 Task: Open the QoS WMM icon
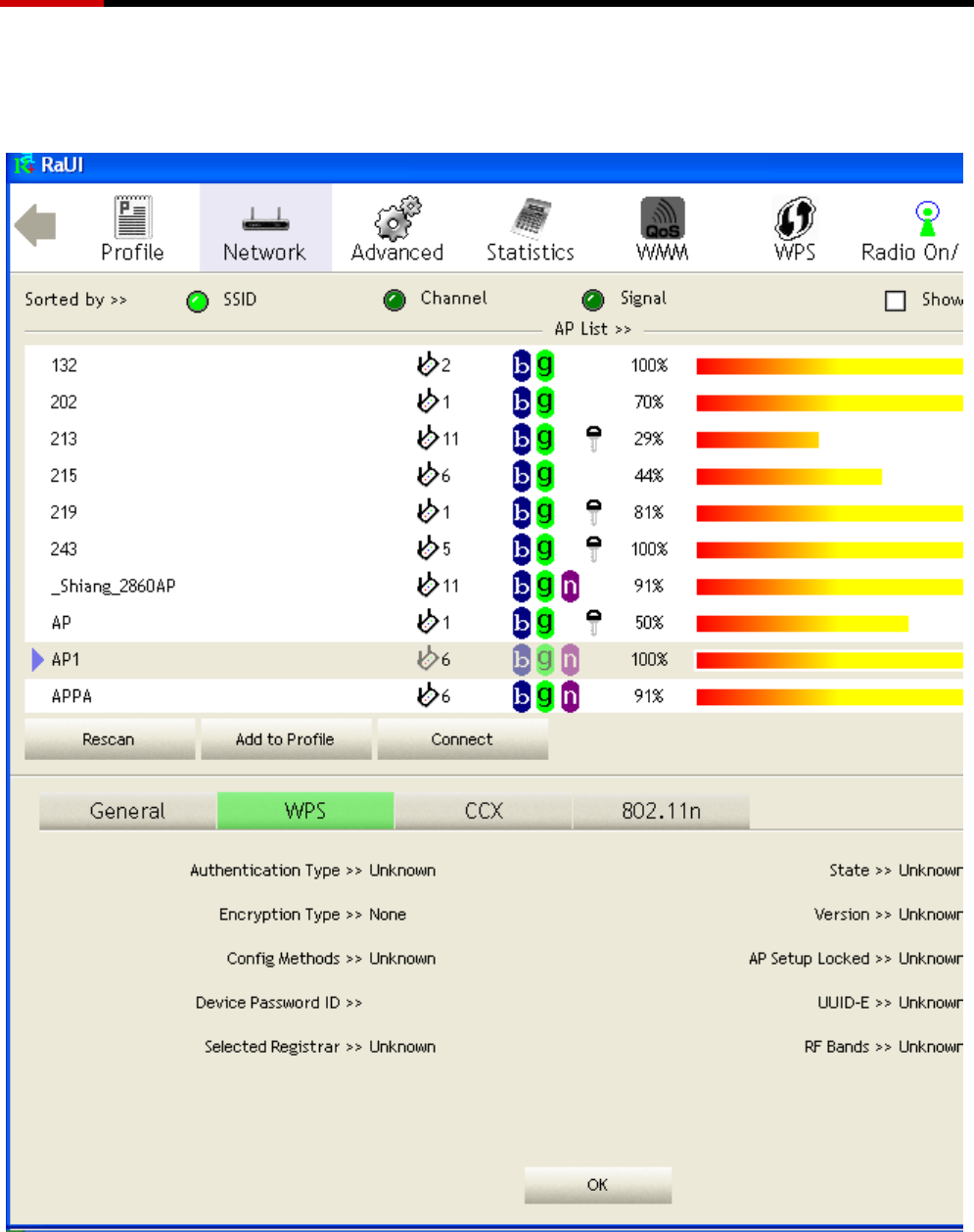[x=663, y=217]
